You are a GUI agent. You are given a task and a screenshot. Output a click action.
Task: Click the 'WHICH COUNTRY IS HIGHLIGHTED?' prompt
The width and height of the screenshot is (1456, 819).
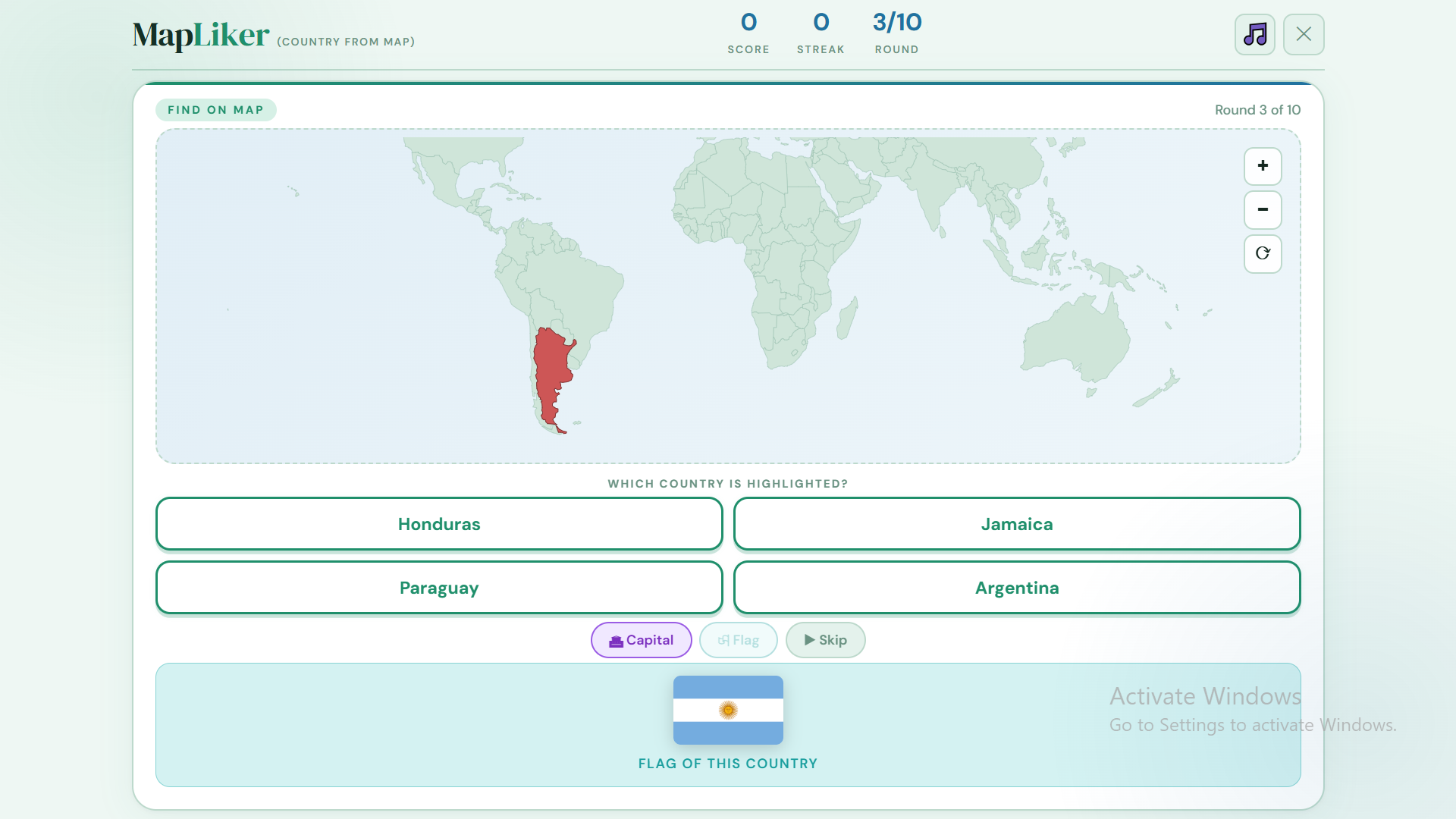[728, 484]
